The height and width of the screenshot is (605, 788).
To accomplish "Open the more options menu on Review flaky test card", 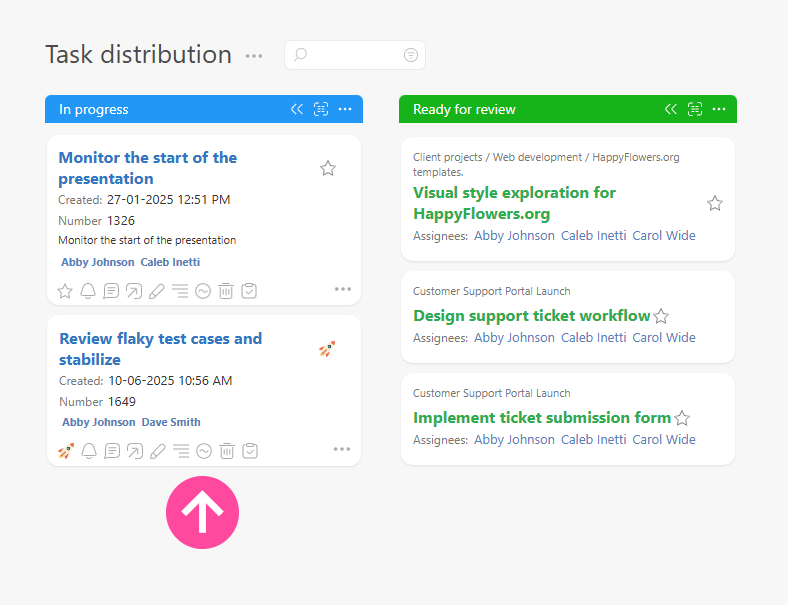I will tap(343, 449).
